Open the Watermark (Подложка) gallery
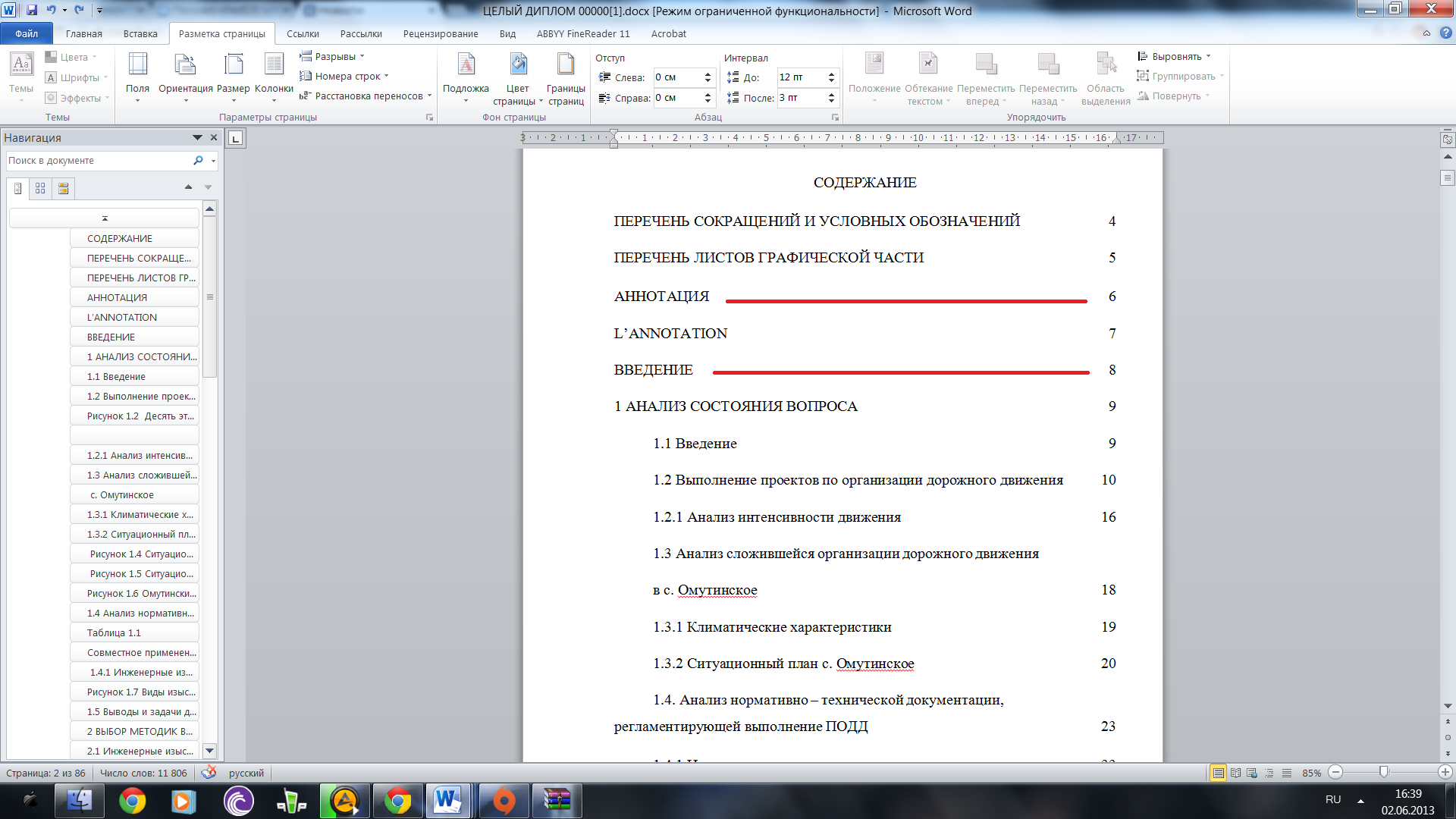The height and width of the screenshot is (819, 1456). [466, 76]
